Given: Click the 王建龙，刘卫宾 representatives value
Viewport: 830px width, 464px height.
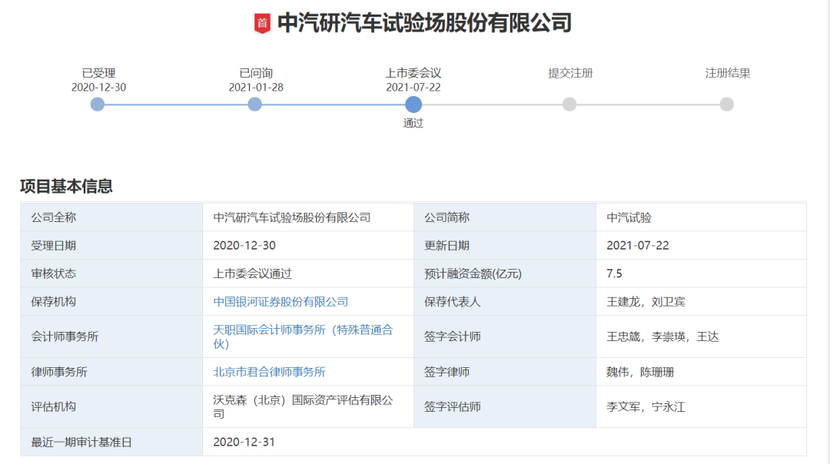Looking at the screenshot, I should tap(646, 302).
